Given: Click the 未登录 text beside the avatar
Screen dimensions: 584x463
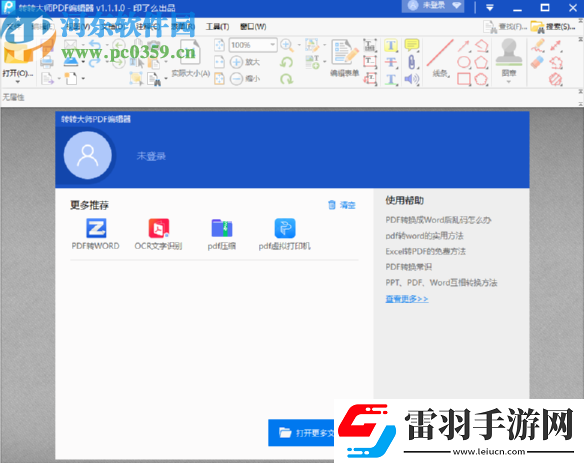Looking at the screenshot, I should click(151, 156).
